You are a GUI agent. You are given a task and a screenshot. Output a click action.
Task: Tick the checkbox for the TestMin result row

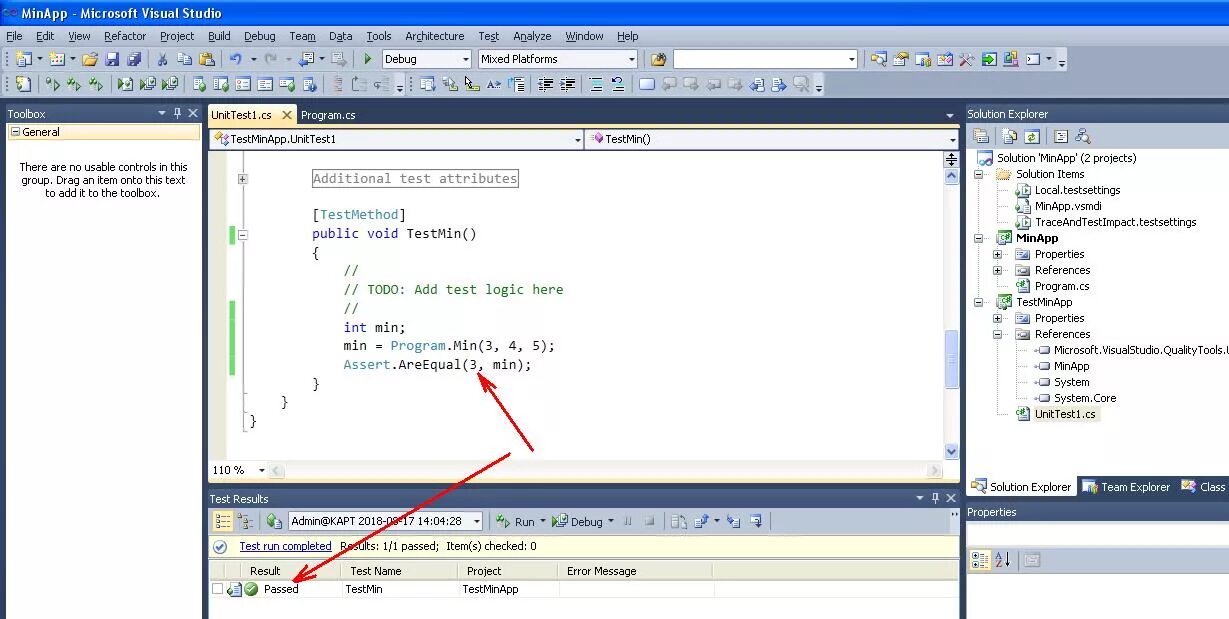tap(217, 589)
